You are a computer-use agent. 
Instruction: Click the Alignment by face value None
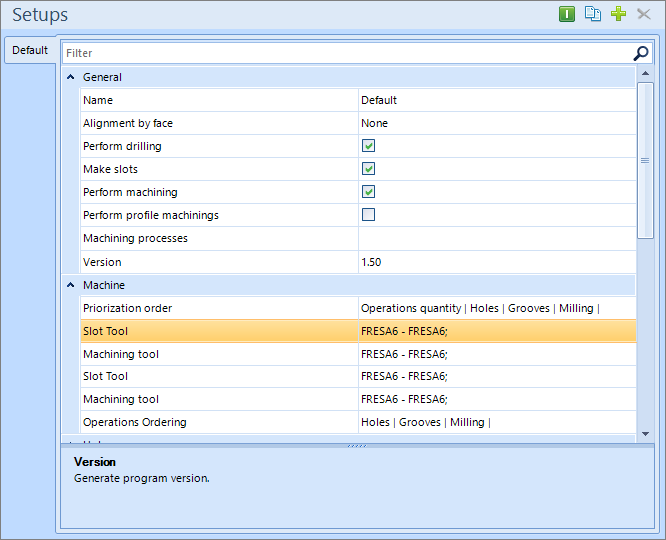point(374,123)
